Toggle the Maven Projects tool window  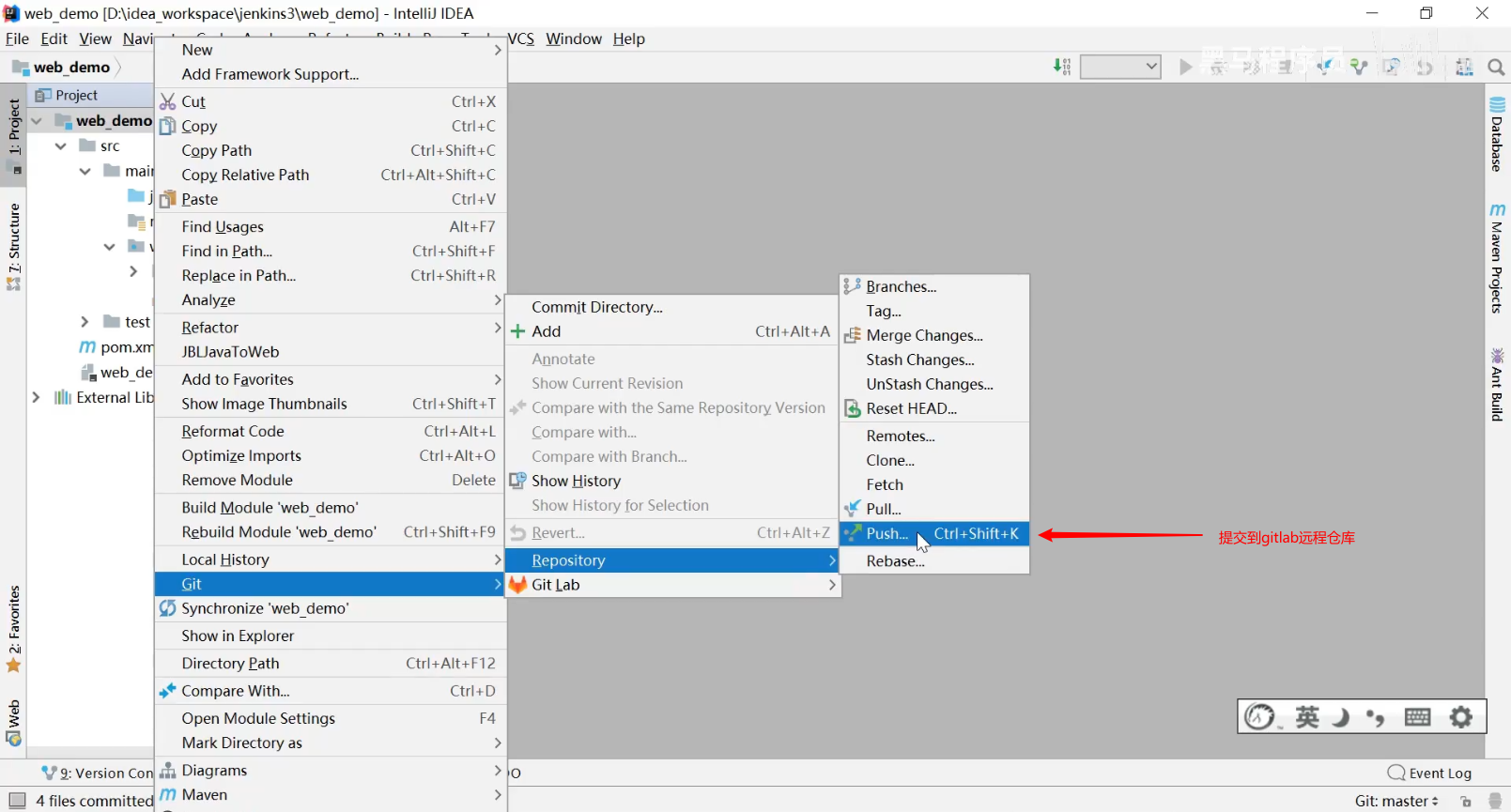coord(1497,257)
